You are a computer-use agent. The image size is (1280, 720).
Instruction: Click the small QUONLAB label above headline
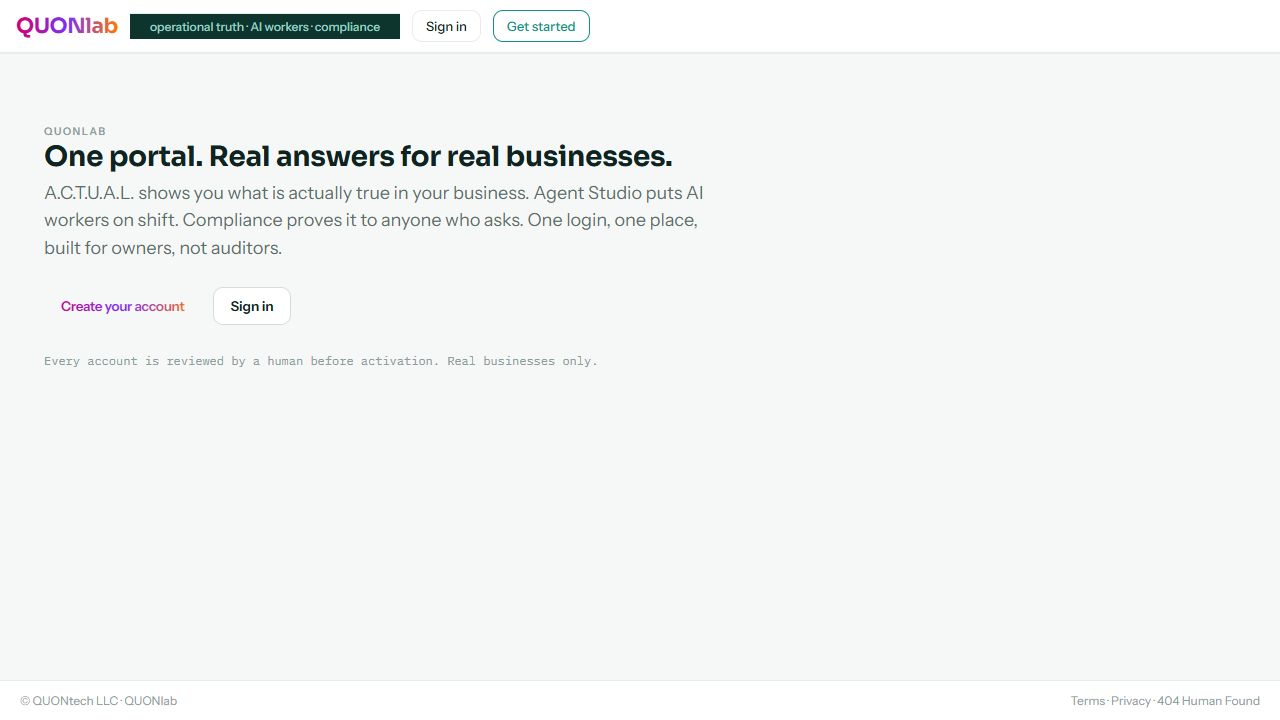(x=75, y=131)
